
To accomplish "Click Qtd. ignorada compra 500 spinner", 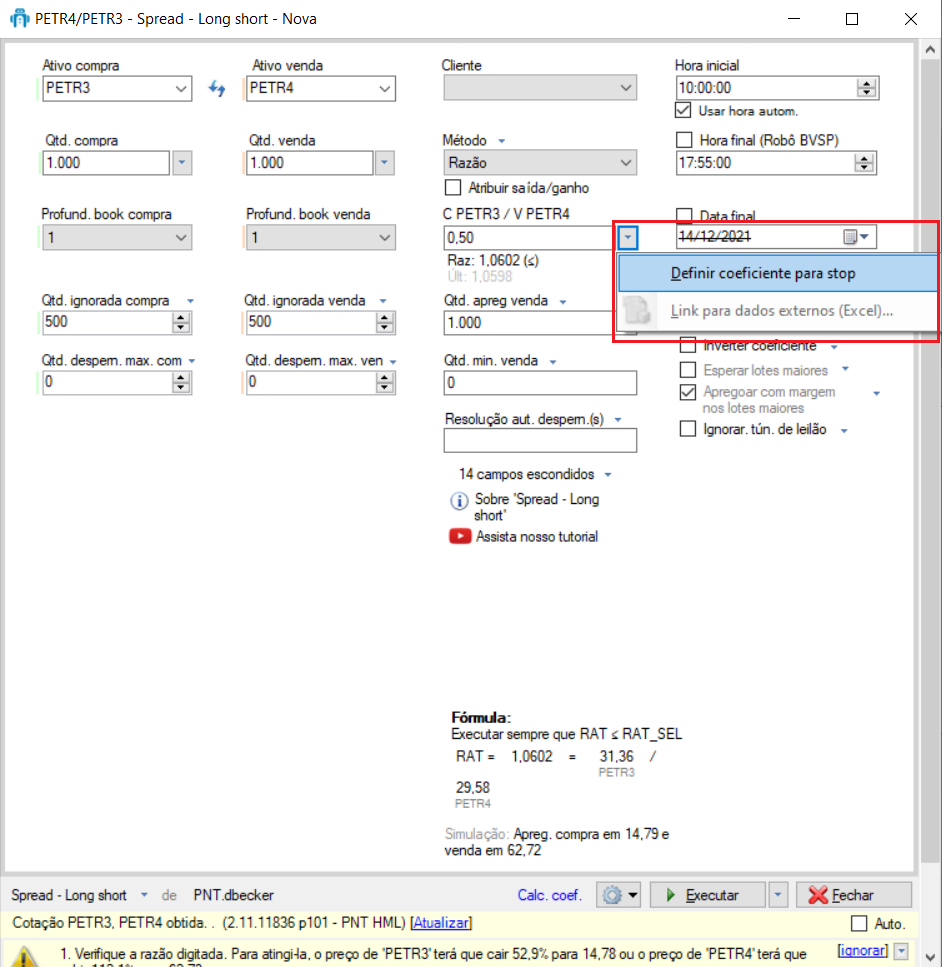I will pos(181,322).
